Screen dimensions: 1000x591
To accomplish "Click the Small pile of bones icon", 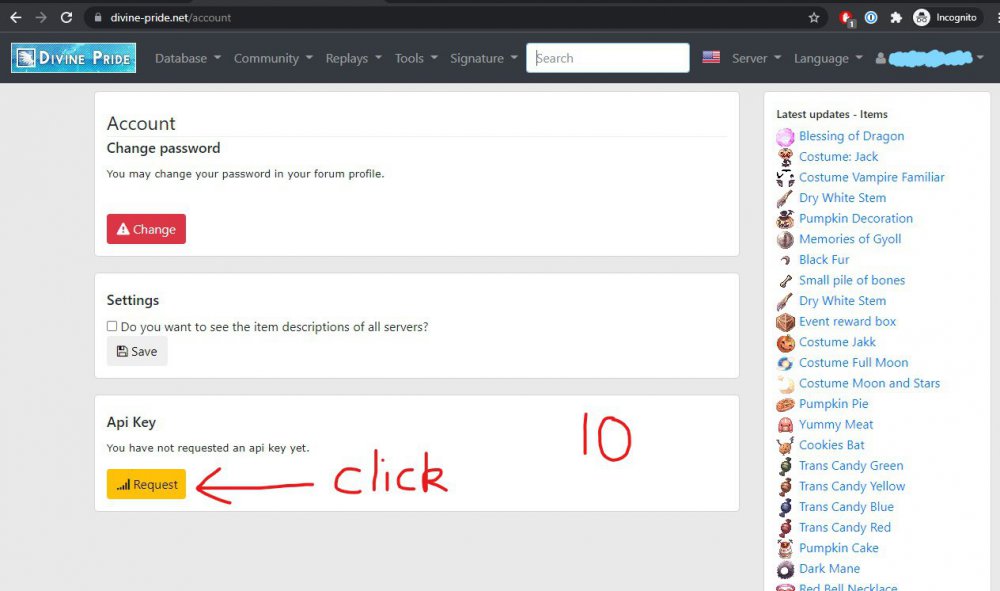I will pos(785,281).
